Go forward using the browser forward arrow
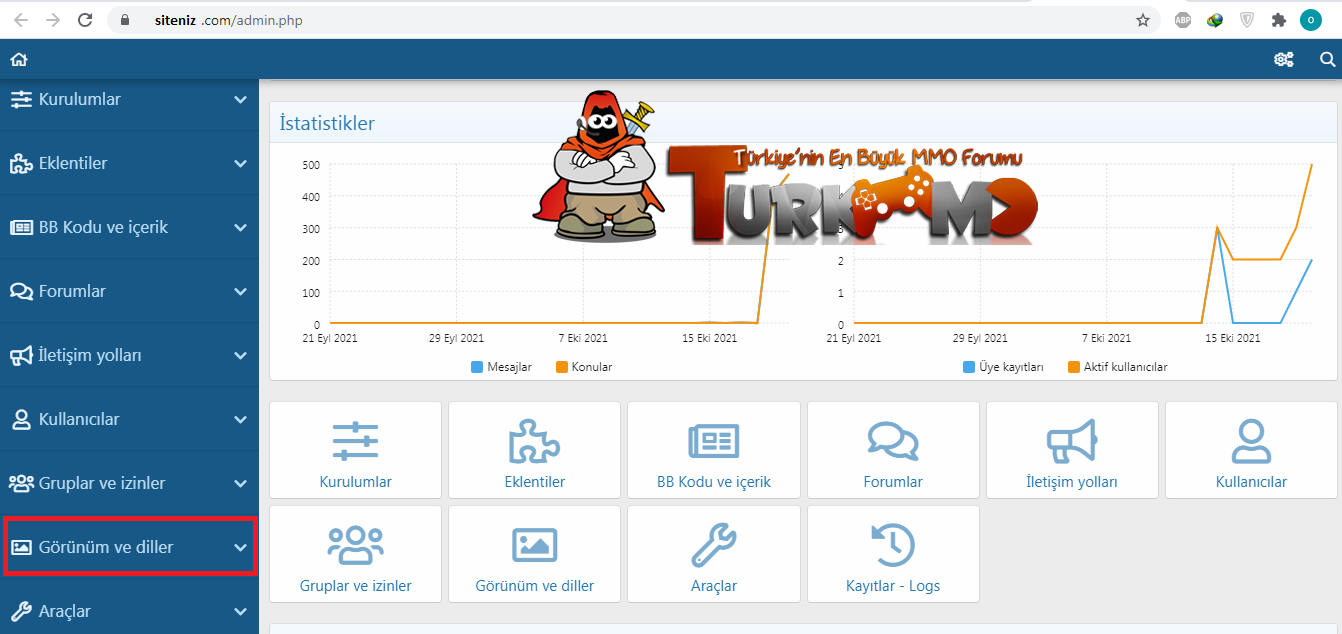The image size is (1342, 634). pos(53,20)
